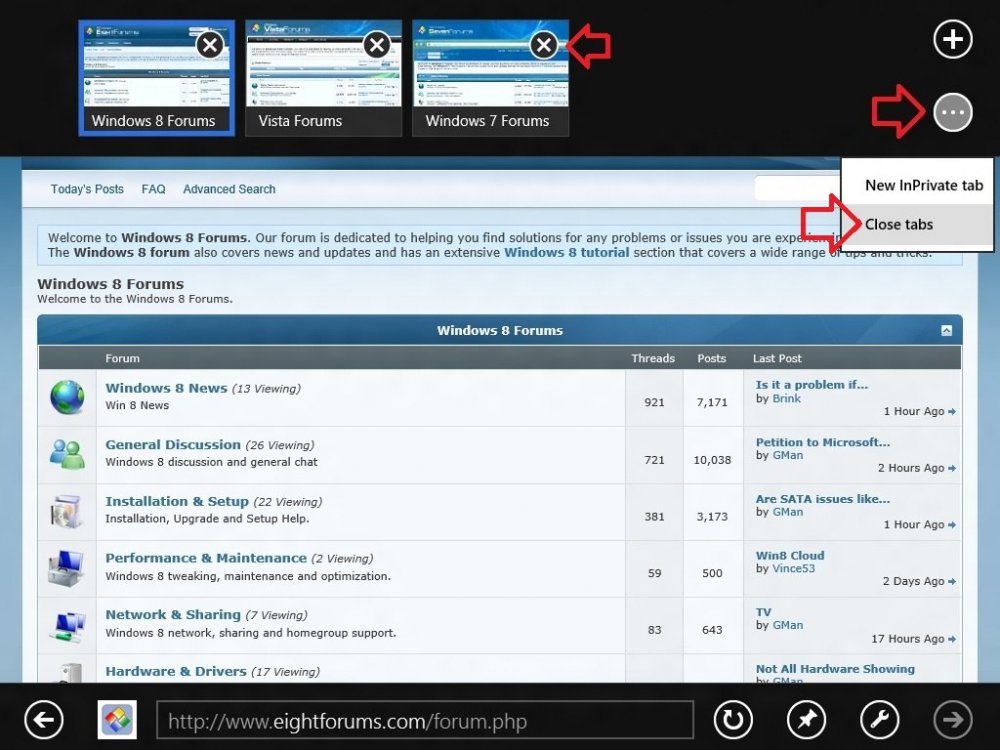1000x750 pixels.
Task: Close the Vista Forums tab
Action: [x=377, y=45]
